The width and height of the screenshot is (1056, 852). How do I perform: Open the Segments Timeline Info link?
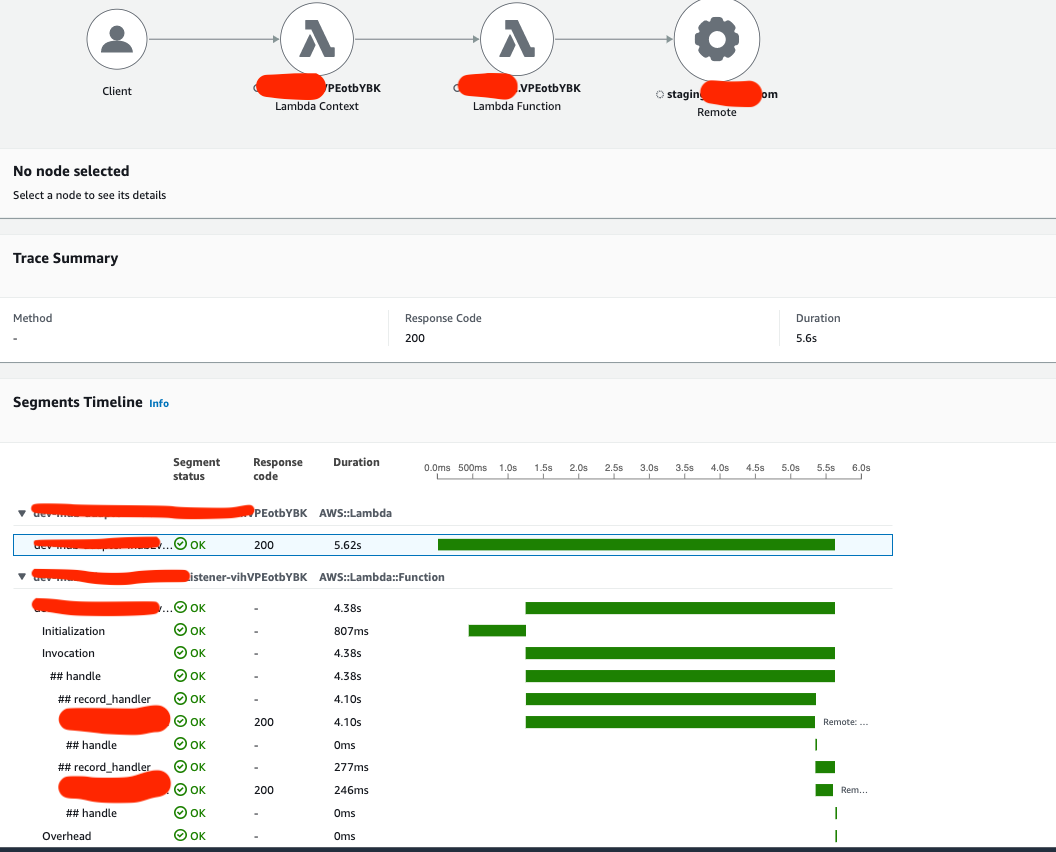click(x=159, y=403)
